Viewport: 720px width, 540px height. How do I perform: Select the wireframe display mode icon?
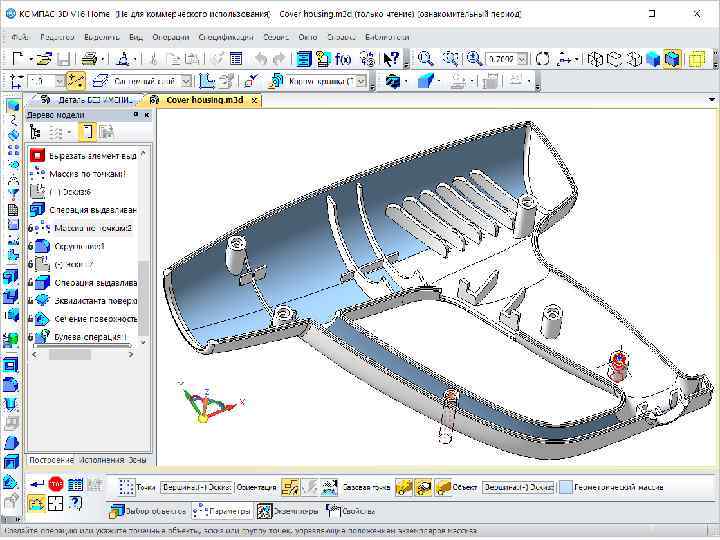[x=595, y=59]
